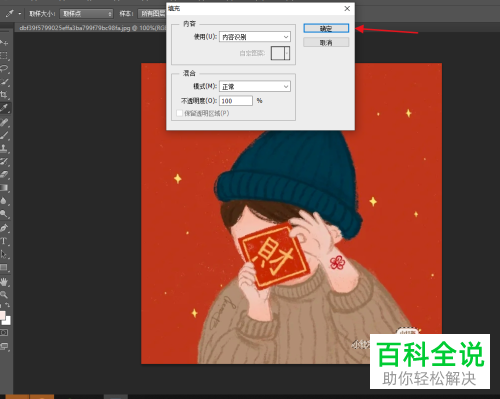Open the 自定图案 custom pattern picker
500x399 pixels.
point(280,53)
